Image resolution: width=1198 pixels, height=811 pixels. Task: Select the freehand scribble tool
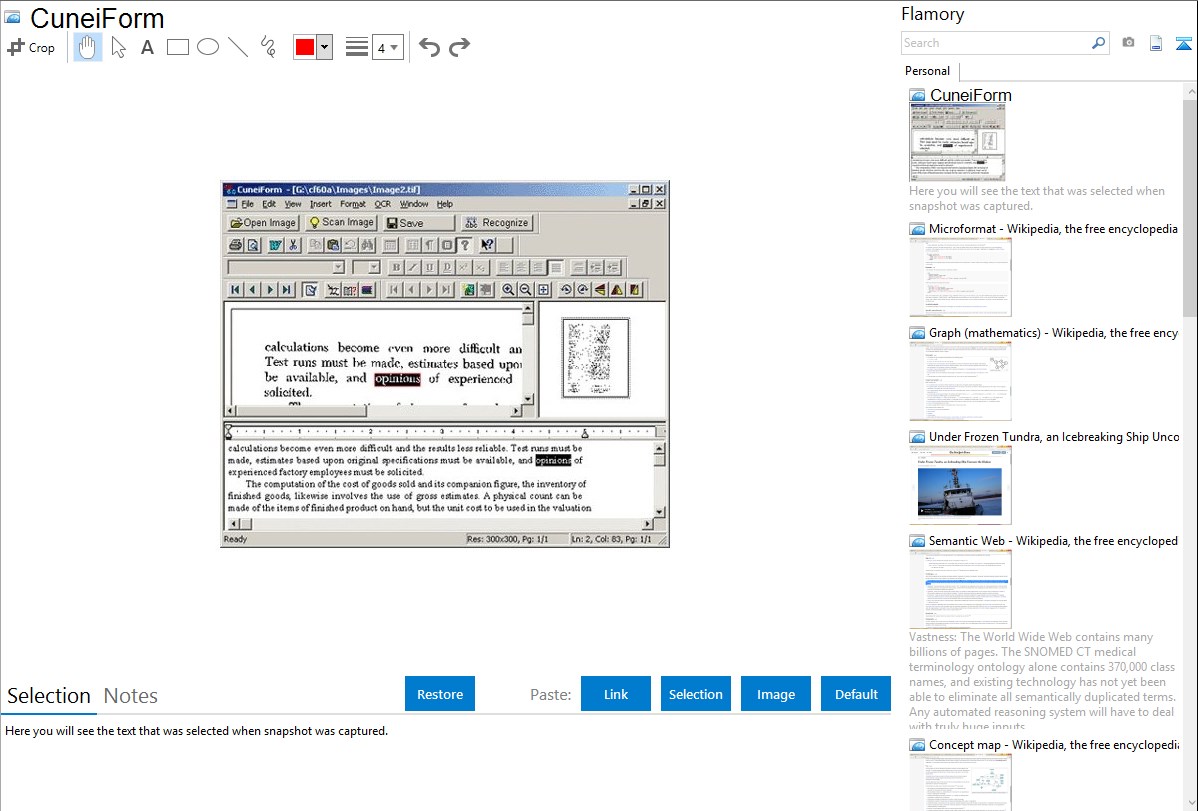tap(268, 47)
